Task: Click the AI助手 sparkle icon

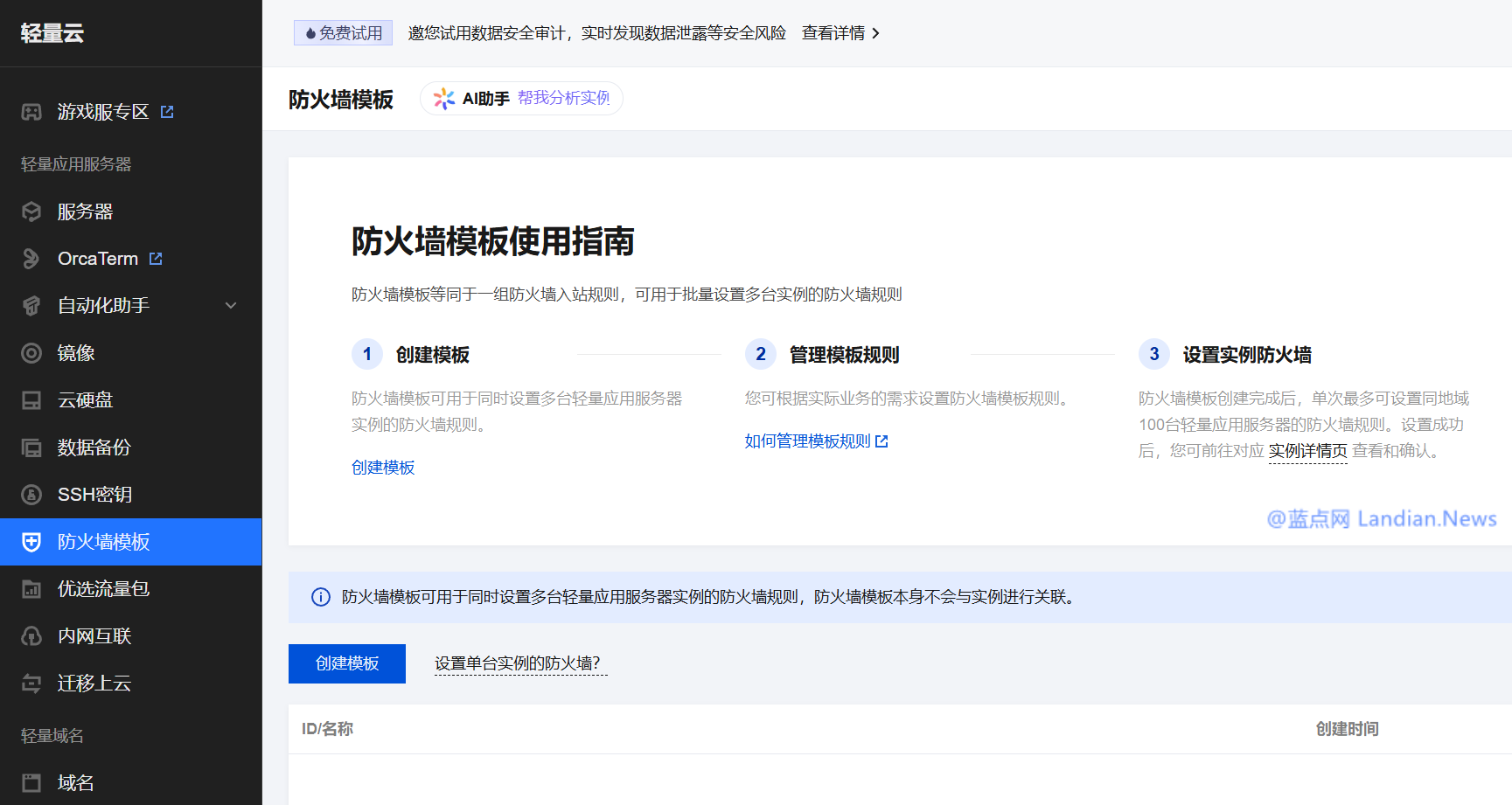Action: [x=444, y=99]
